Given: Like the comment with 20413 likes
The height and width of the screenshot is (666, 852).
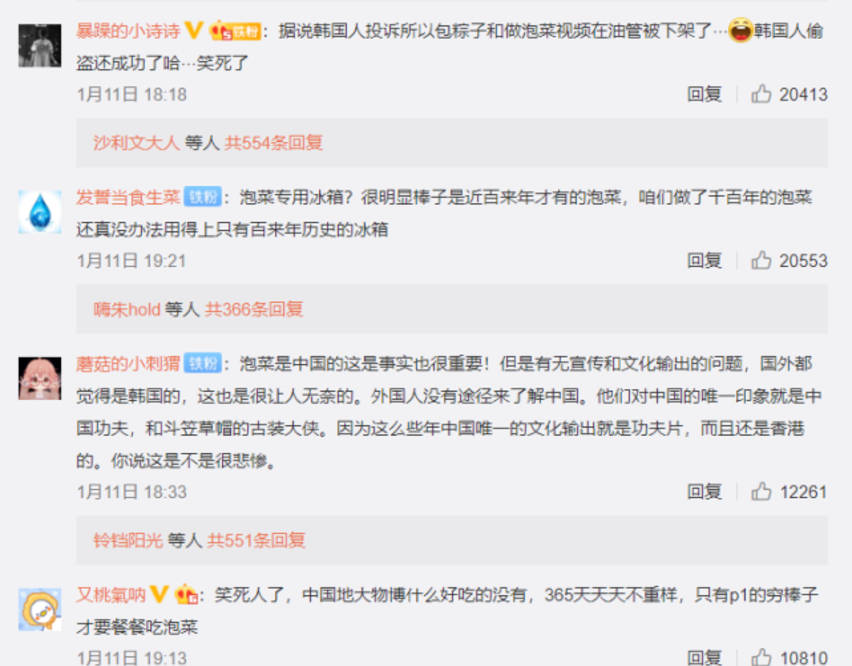Looking at the screenshot, I should click(761, 94).
